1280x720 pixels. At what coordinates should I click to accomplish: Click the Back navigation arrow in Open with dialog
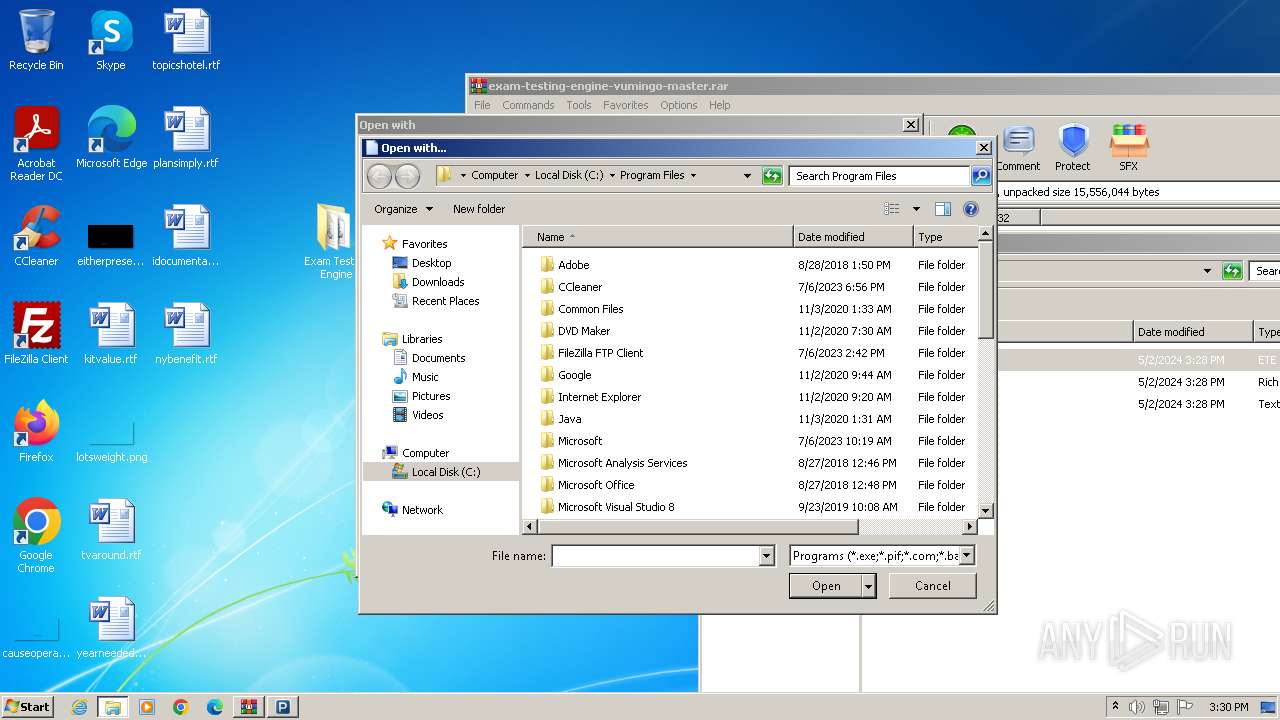(379, 176)
